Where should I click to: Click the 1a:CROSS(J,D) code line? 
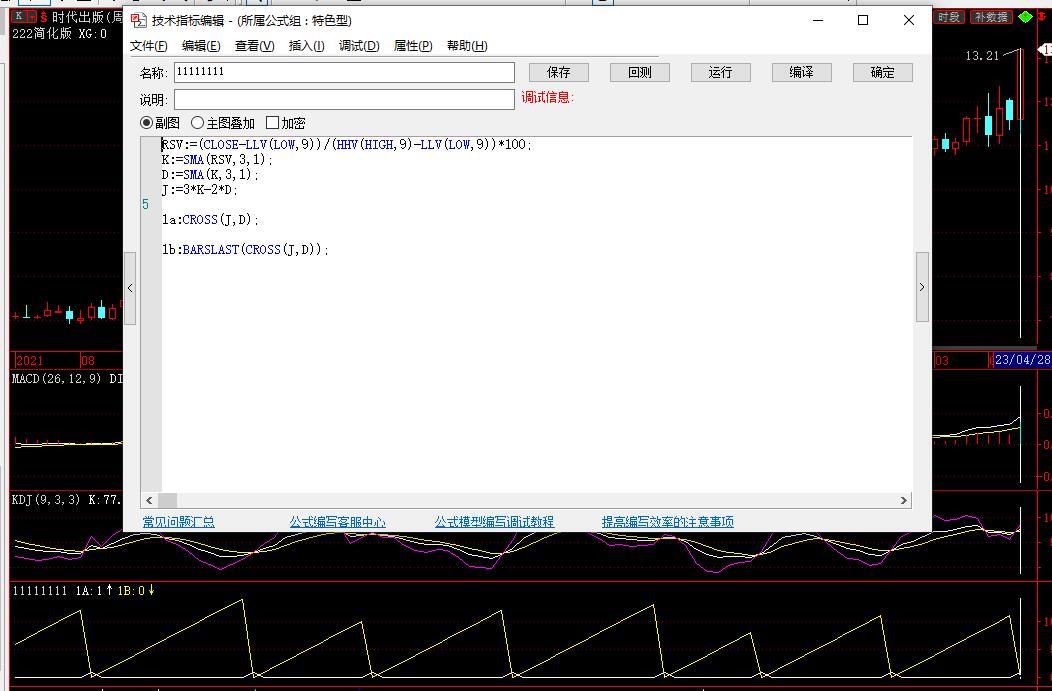click(x=210, y=219)
